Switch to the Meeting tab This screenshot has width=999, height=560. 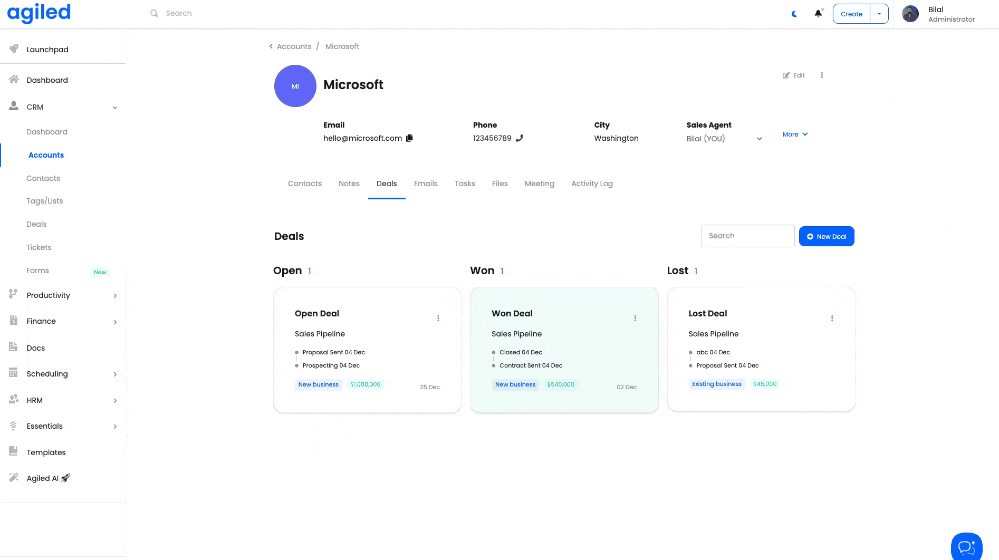click(x=539, y=183)
